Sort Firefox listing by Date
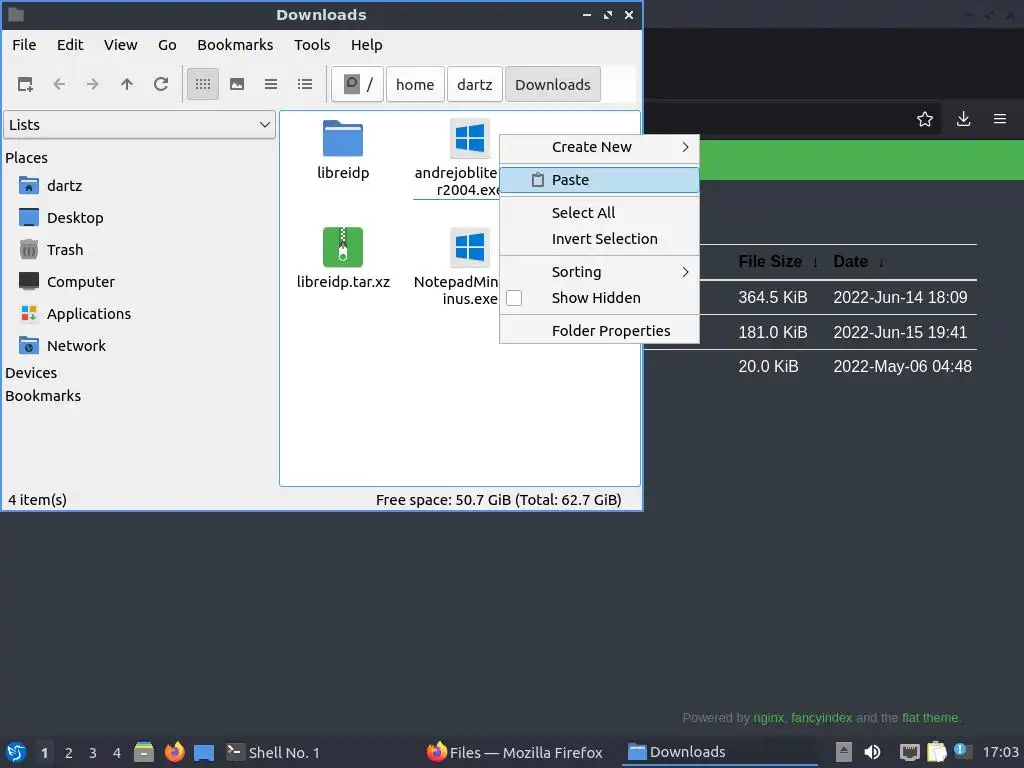This screenshot has width=1024, height=768. pyautogui.click(x=850, y=262)
